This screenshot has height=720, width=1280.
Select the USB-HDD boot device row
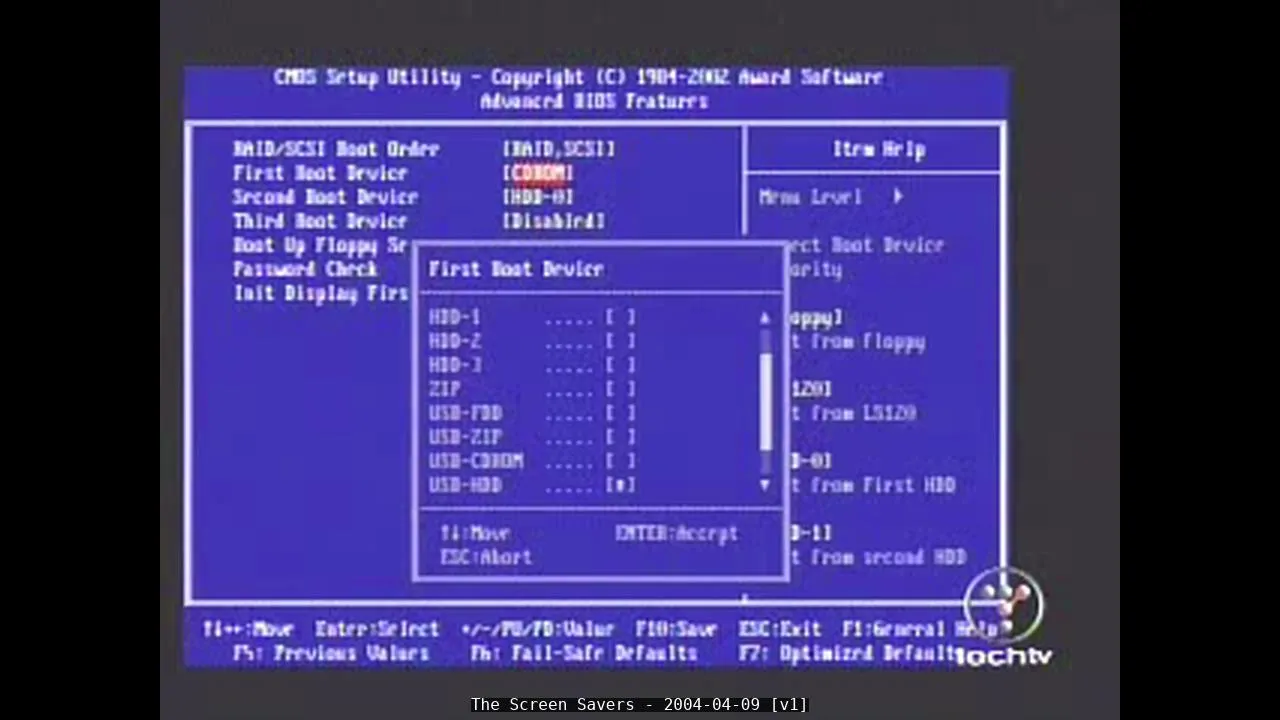[532, 485]
